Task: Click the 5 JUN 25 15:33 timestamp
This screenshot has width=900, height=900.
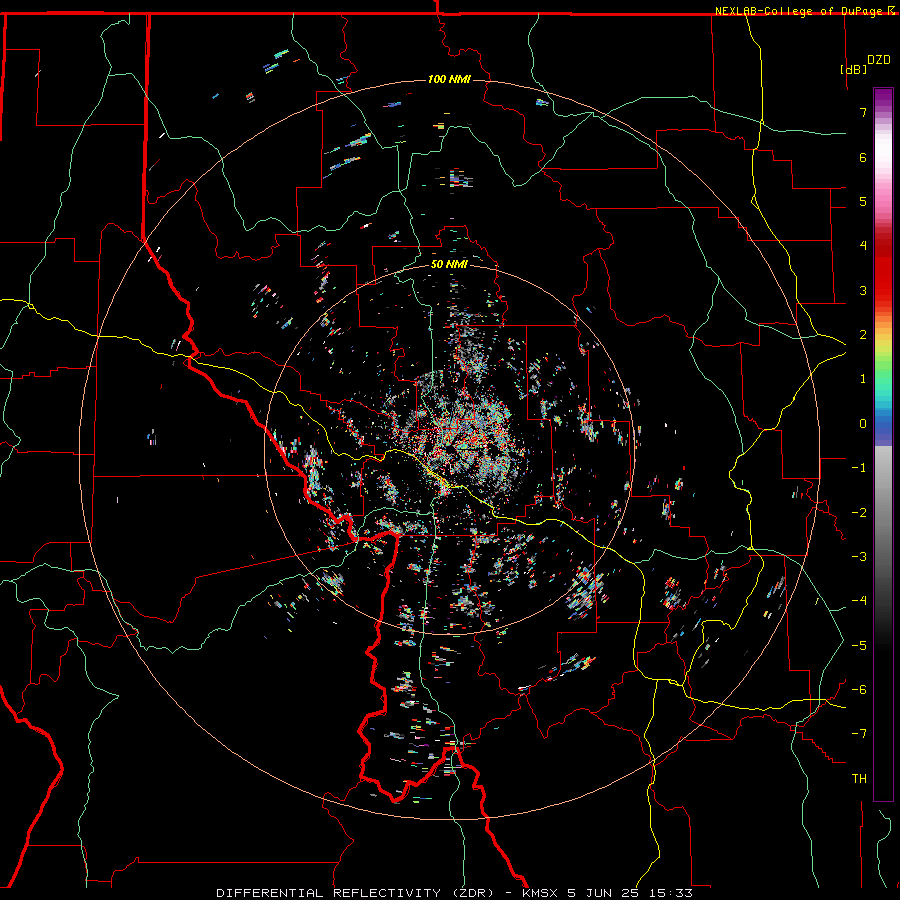Action: (630, 893)
